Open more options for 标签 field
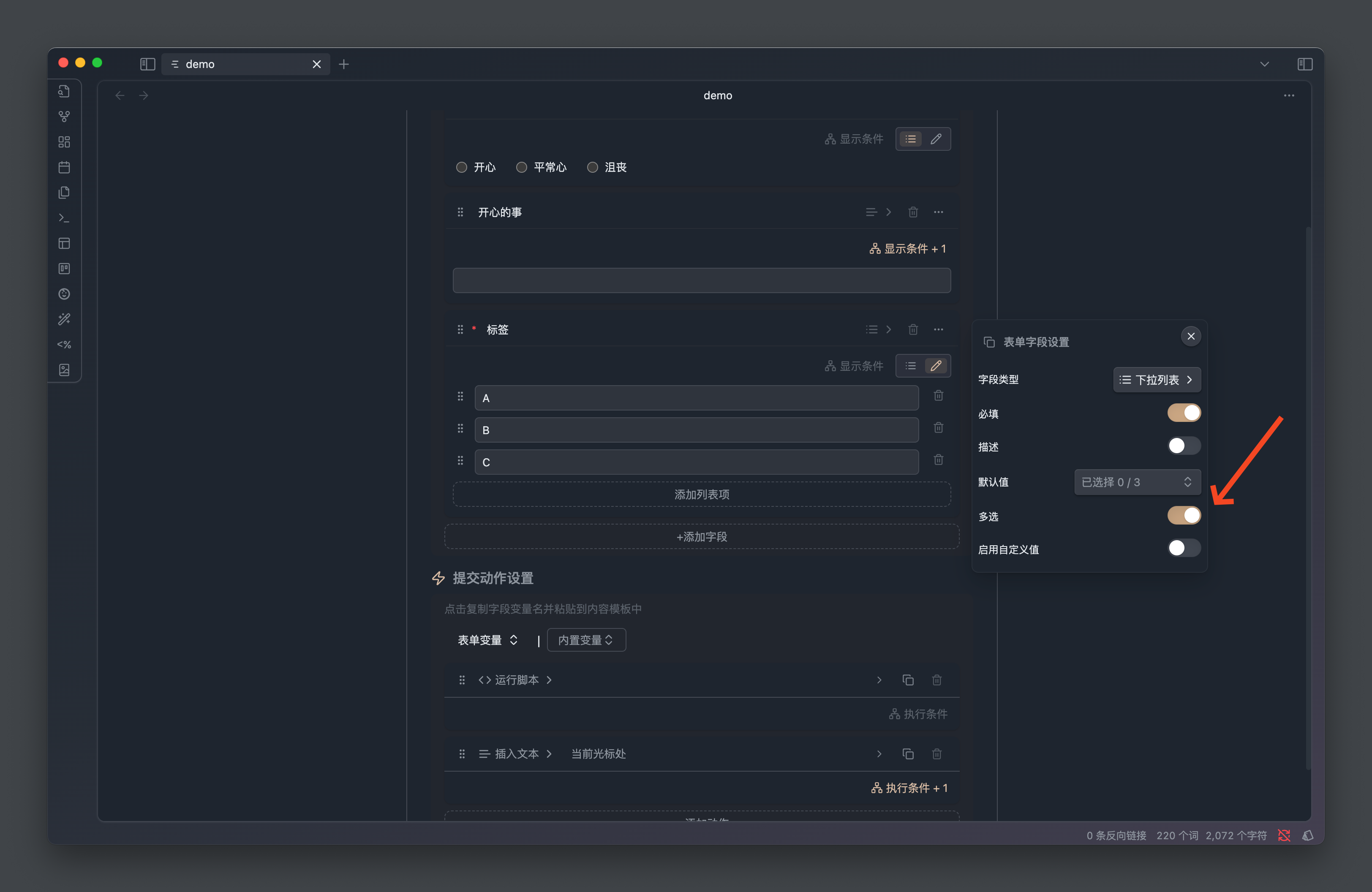1372x892 pixels. tap(938, 329)
